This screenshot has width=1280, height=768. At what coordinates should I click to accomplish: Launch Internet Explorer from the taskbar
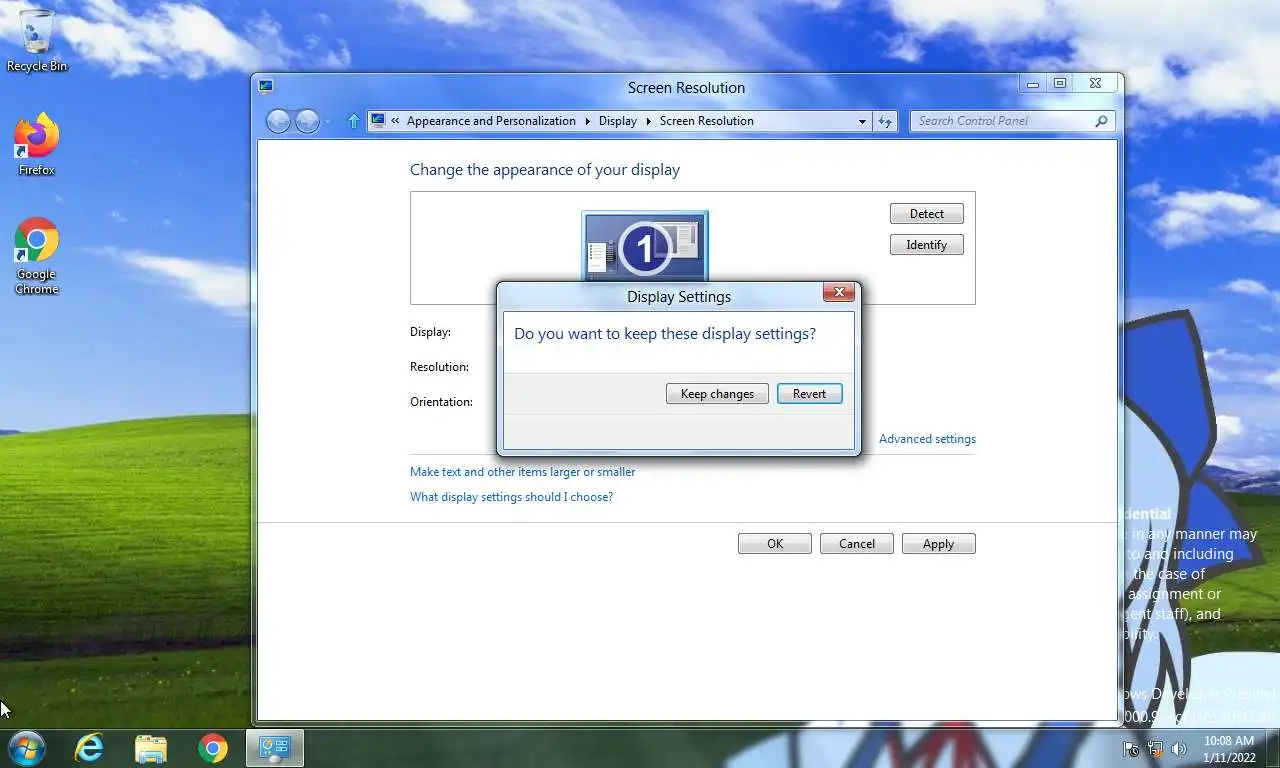click(x=89, y=748)
